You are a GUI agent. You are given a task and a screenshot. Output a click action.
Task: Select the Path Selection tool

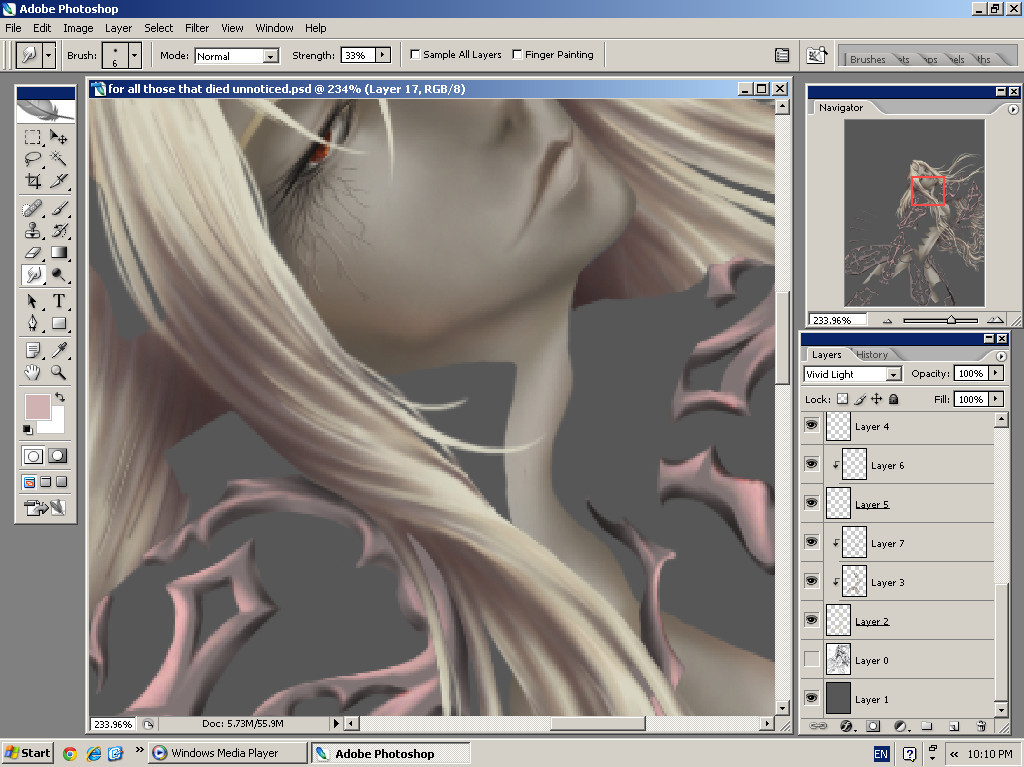tap(33, 301)
